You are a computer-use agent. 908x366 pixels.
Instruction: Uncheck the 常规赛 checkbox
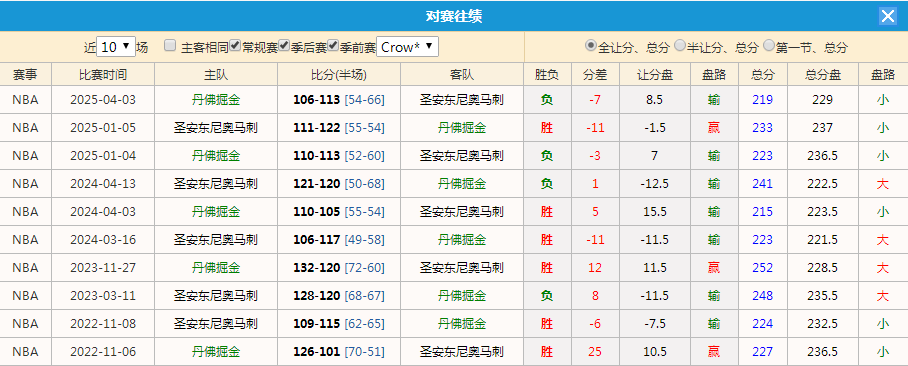(x=235, y=45)
